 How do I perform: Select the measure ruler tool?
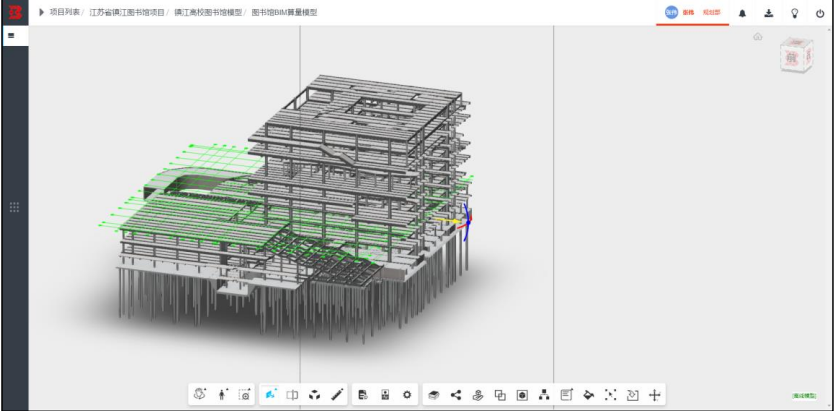click(337, 395)
